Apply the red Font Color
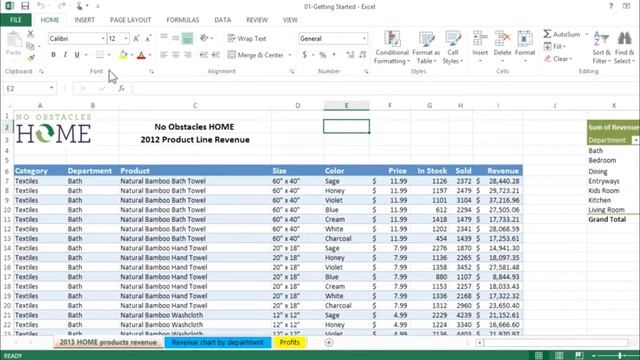The height and width of the screenshot is (360, 640). point(141,55)
